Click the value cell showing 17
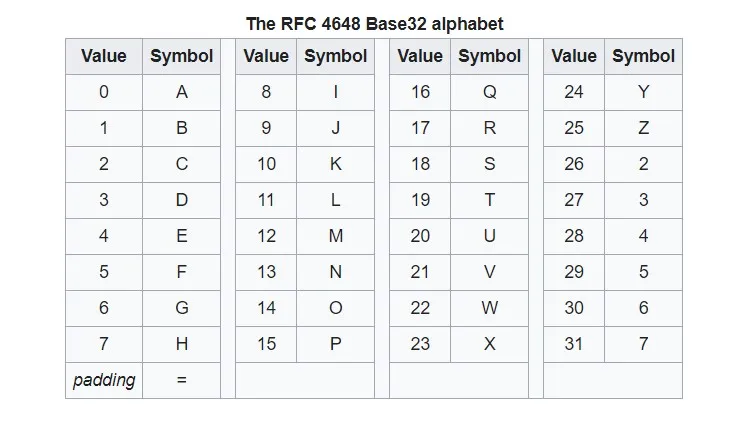This screenshot has height=421, width=743. (x=420, y=128)
